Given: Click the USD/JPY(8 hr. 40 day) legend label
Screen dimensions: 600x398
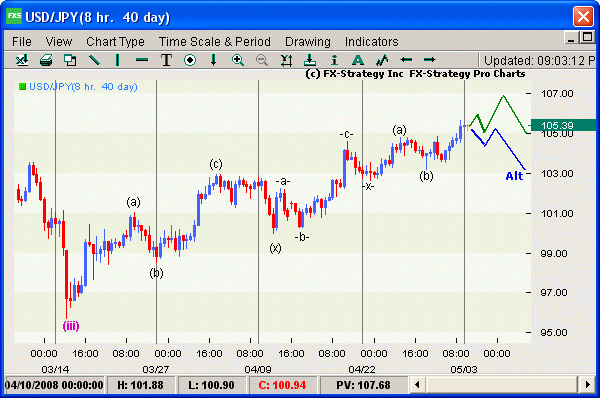Looking at the screenshot, I should click(83, 87).
